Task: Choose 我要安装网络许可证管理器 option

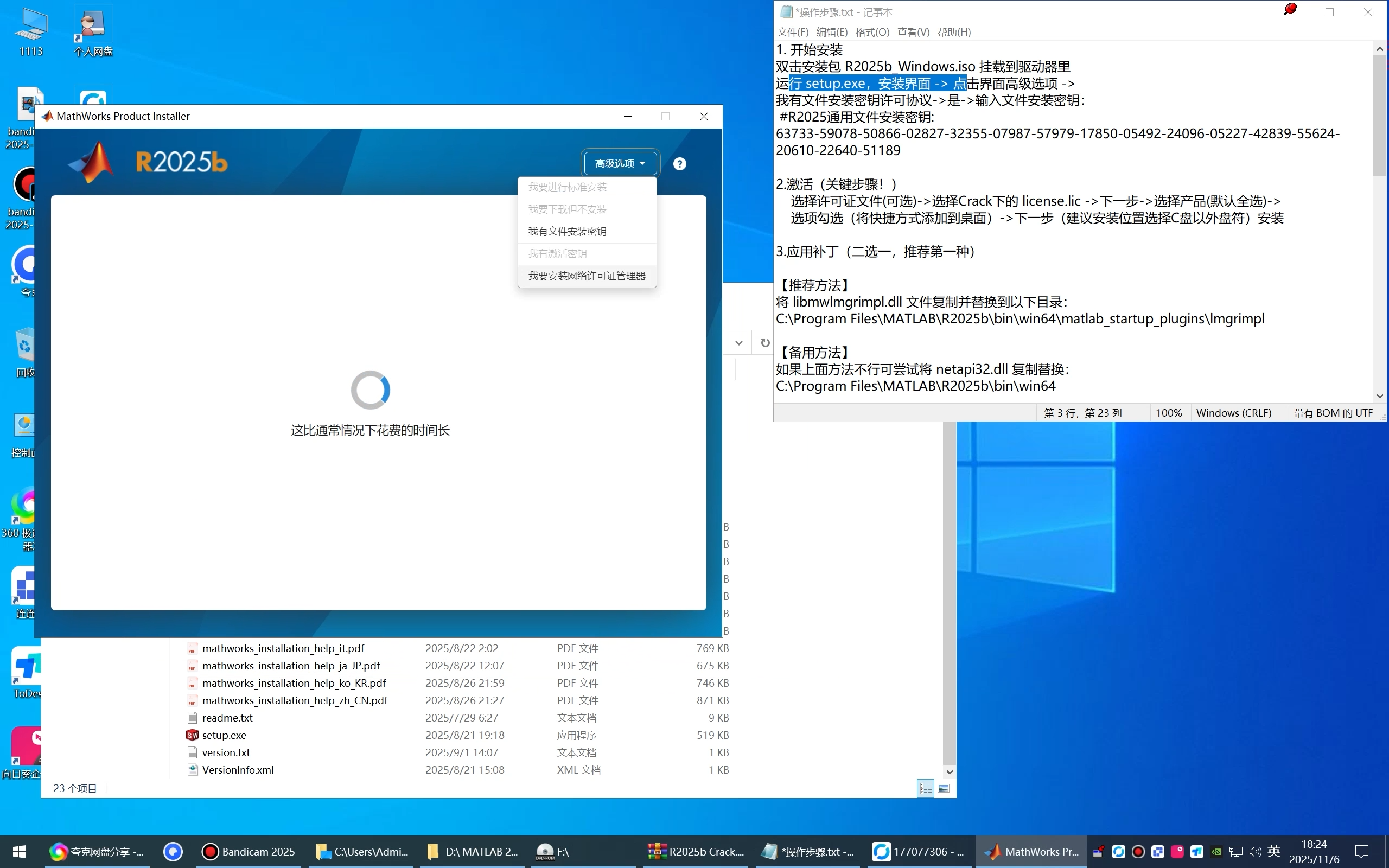Action: (587, 276)
